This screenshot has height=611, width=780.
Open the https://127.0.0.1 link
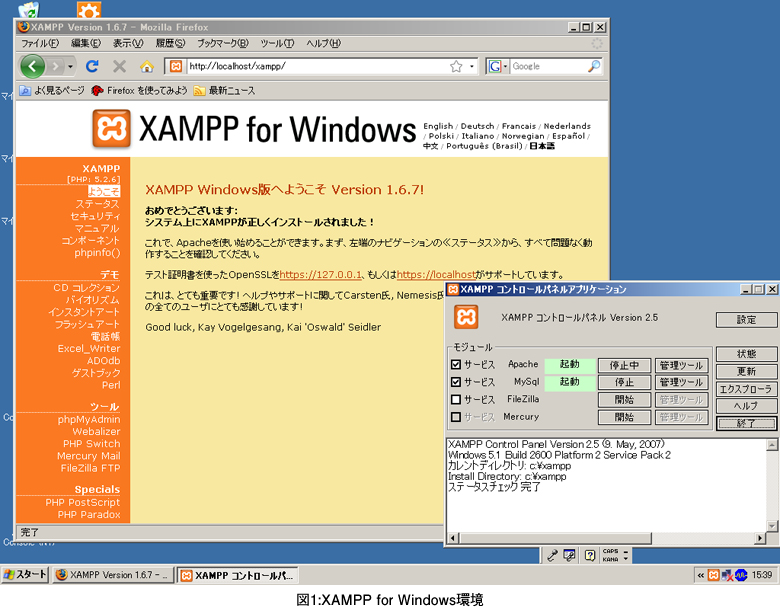point(320,275)
